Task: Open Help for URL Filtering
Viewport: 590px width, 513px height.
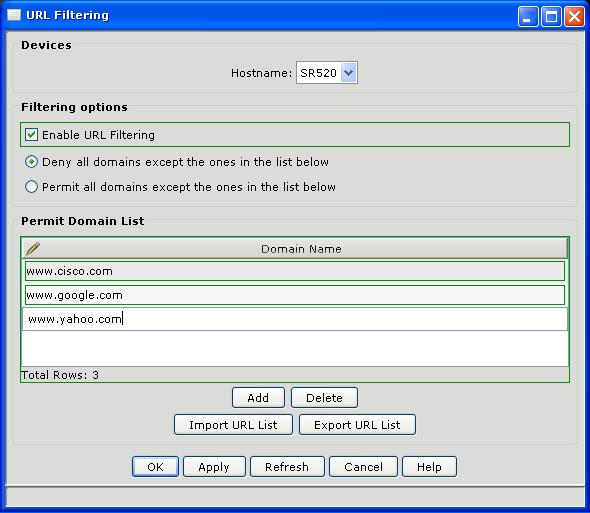Action: [x=429, y=467]
